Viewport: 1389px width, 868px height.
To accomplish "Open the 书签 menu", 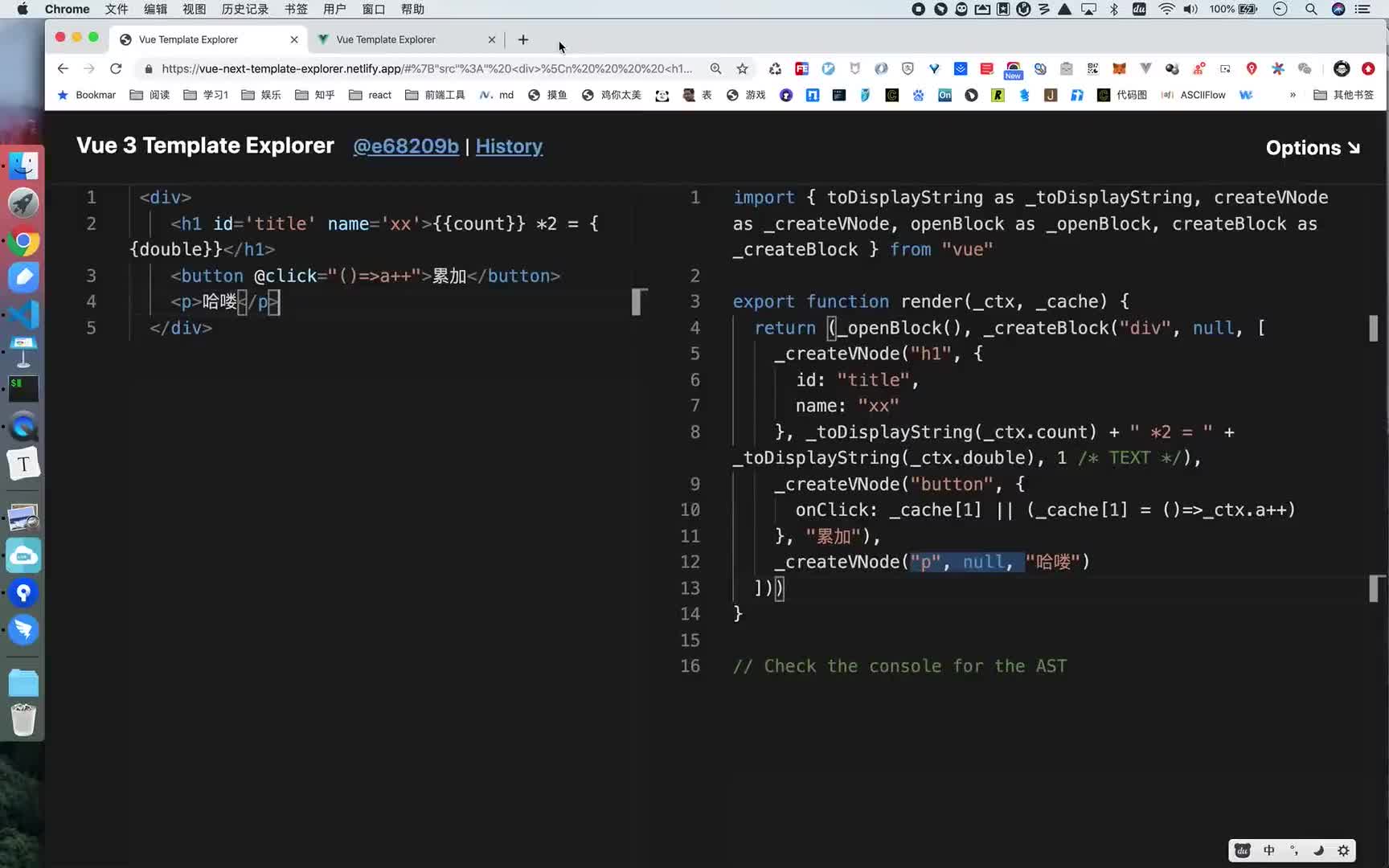I will [296, 9].
